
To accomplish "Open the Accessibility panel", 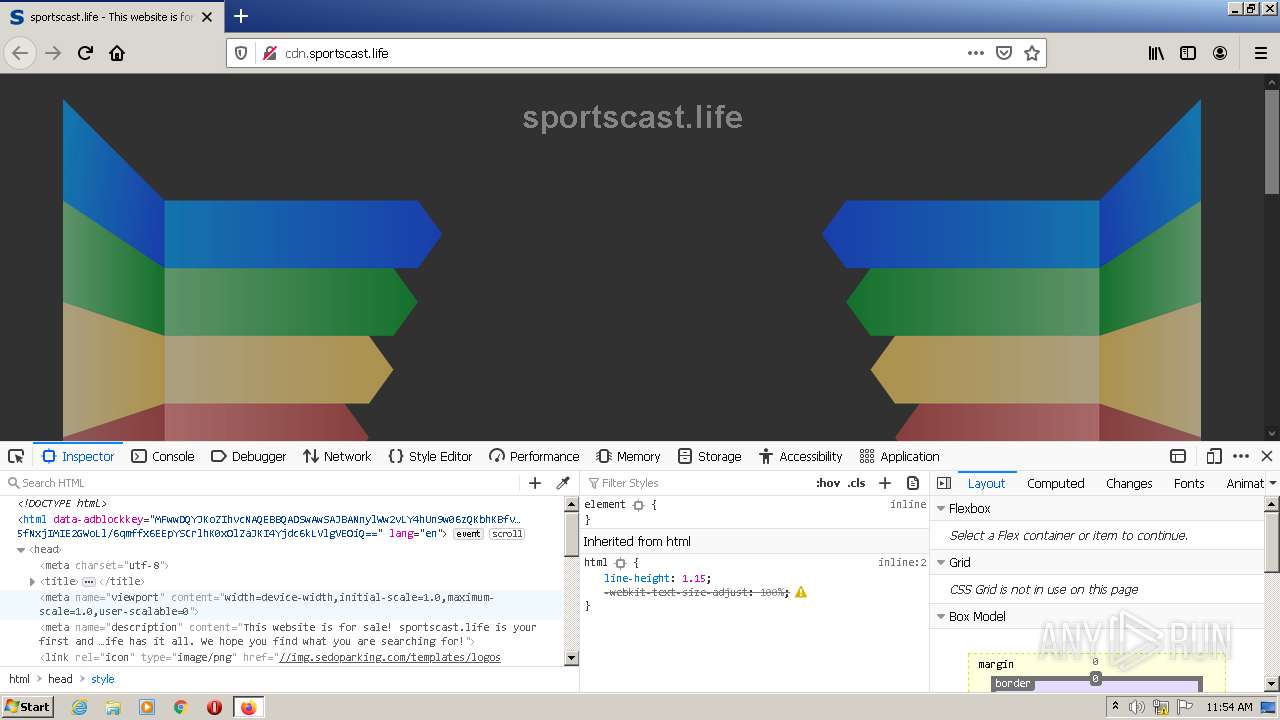I will pos(800,456).
